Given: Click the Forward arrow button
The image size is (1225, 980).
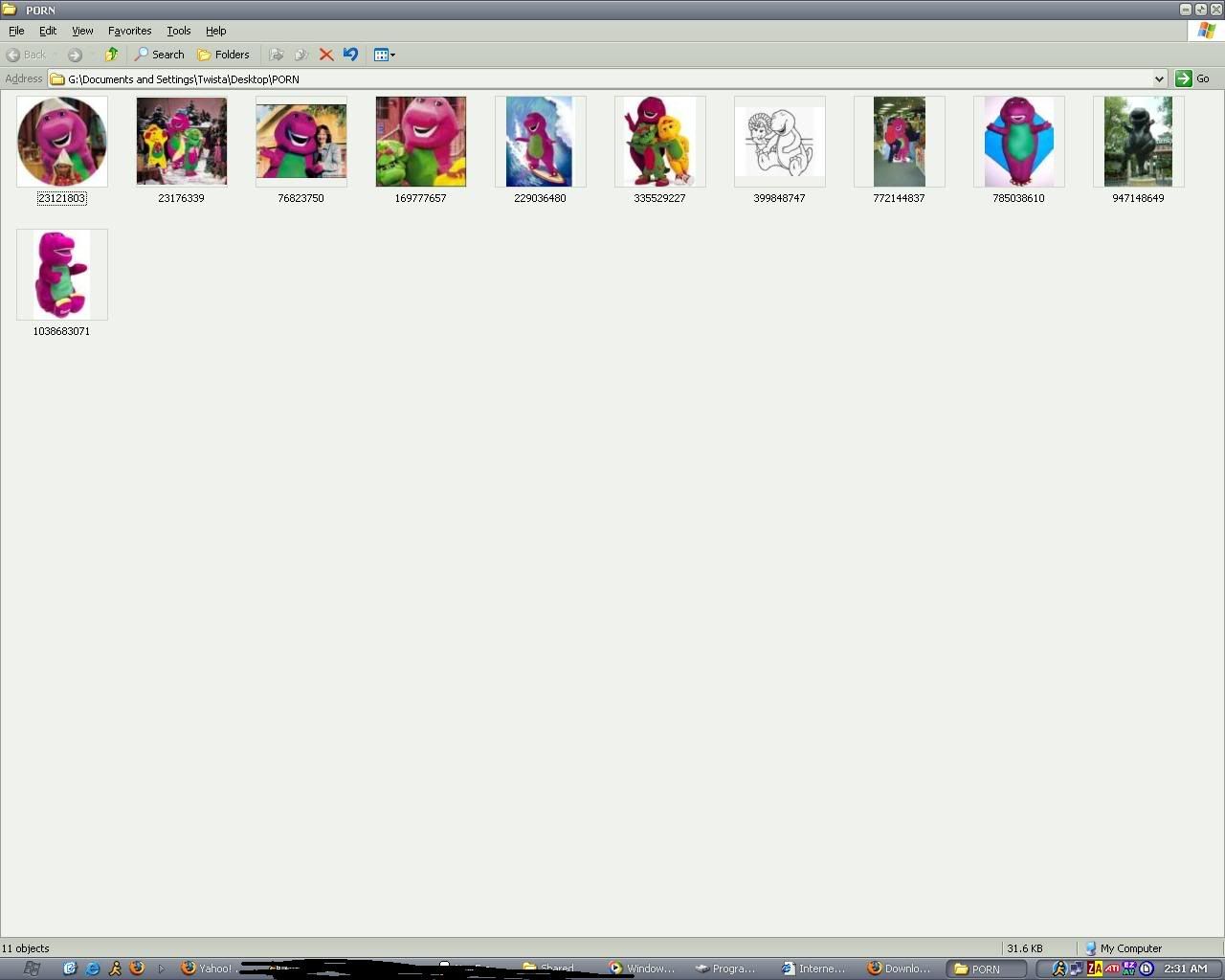Looking at the screenshot, I should [x=75, y=55].
